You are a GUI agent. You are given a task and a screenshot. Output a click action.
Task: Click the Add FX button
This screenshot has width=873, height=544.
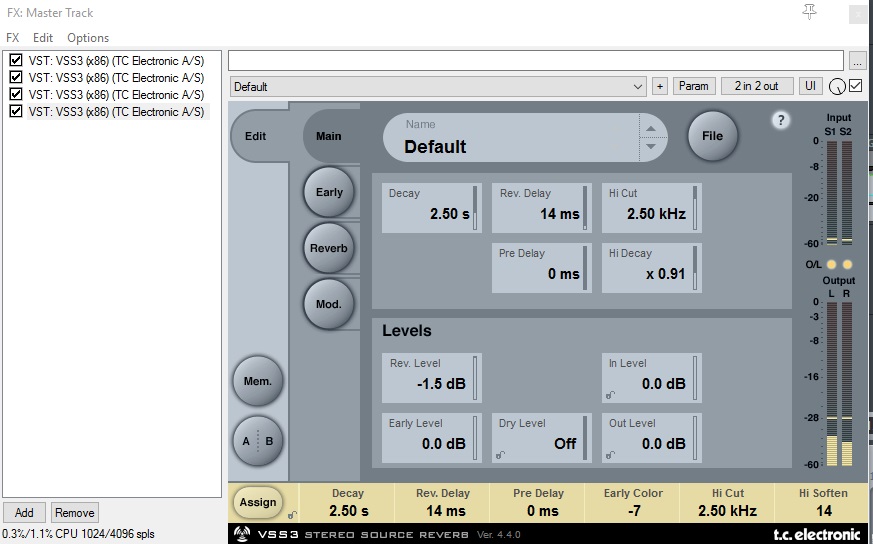point(24,513)
